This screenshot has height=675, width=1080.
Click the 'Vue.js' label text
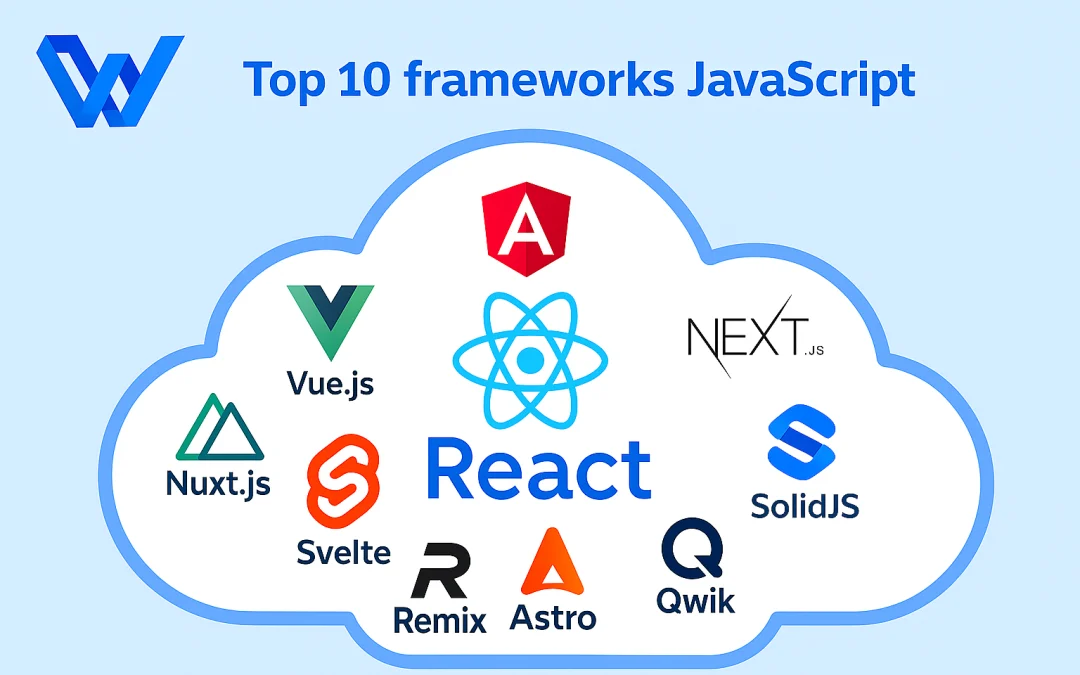pyautogui.click(x=331, y=384)
